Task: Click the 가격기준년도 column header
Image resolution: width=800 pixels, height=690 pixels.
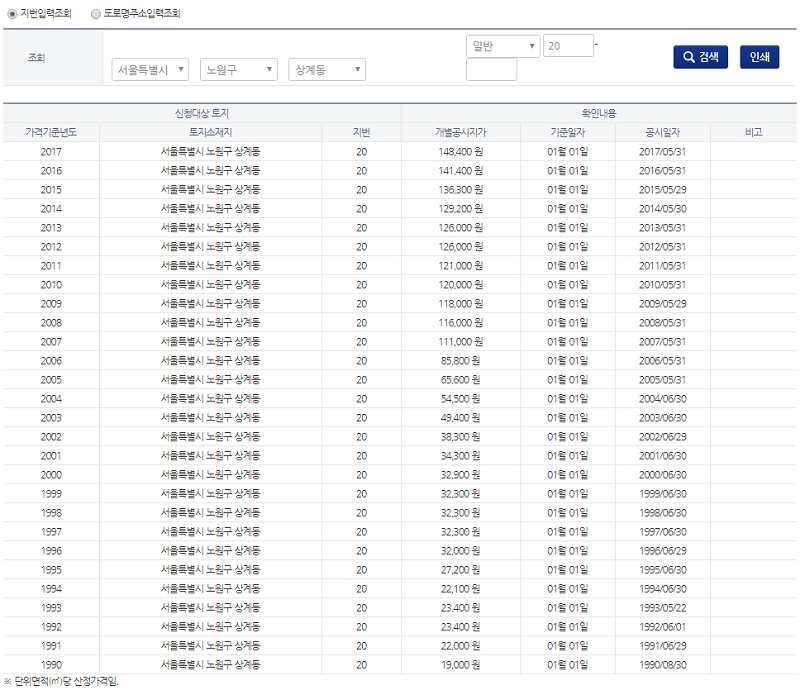Action: point(51,132)
